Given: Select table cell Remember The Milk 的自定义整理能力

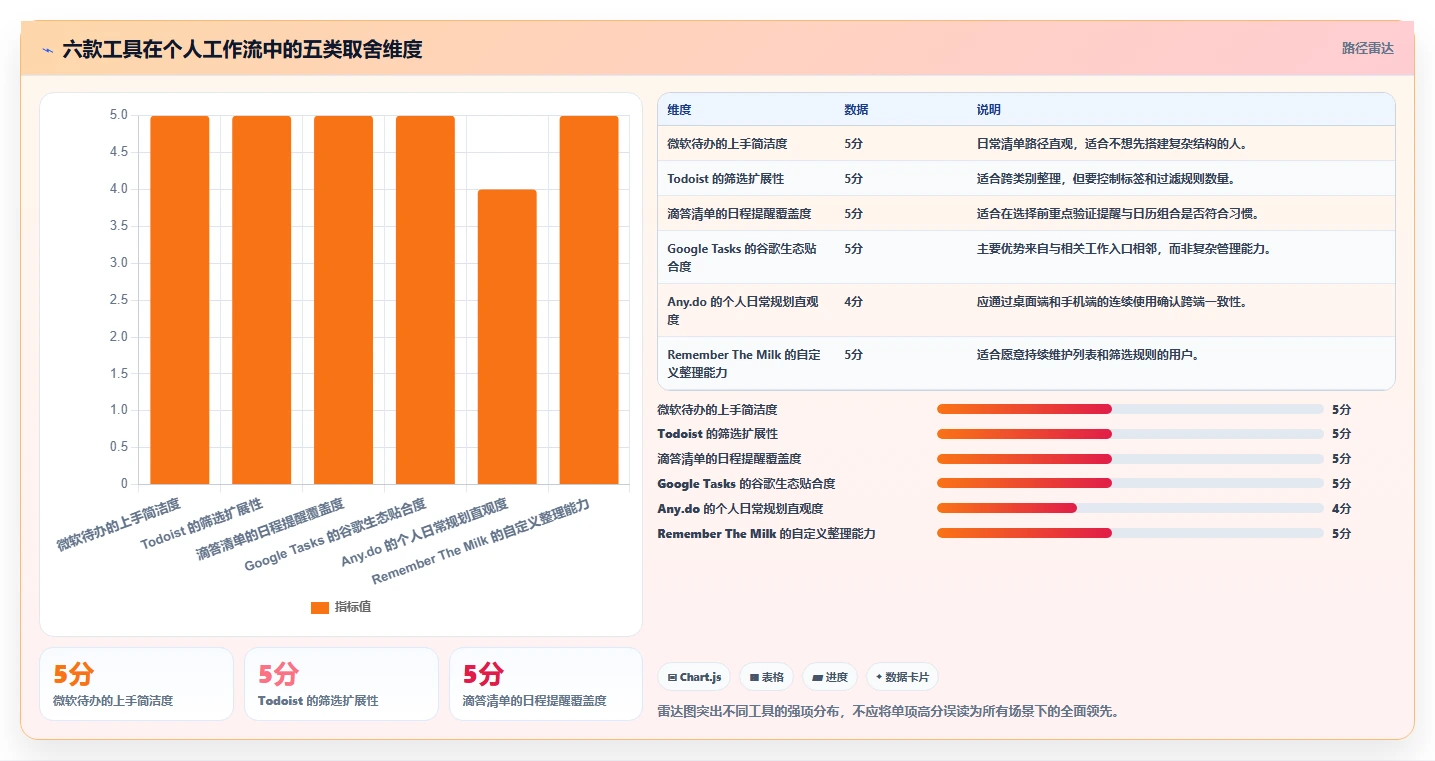Looking at the screenshot, I should coord(744,364).
